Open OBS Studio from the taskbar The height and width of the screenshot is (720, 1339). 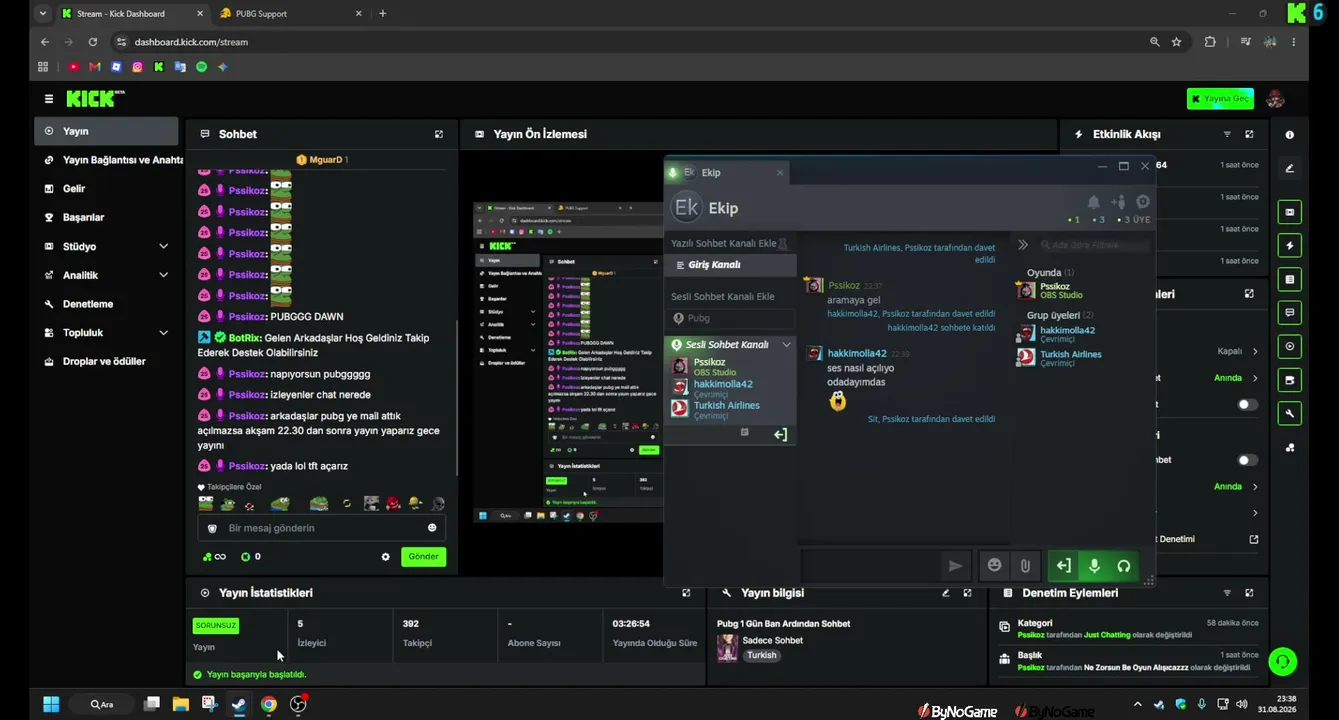pos(298,704)
